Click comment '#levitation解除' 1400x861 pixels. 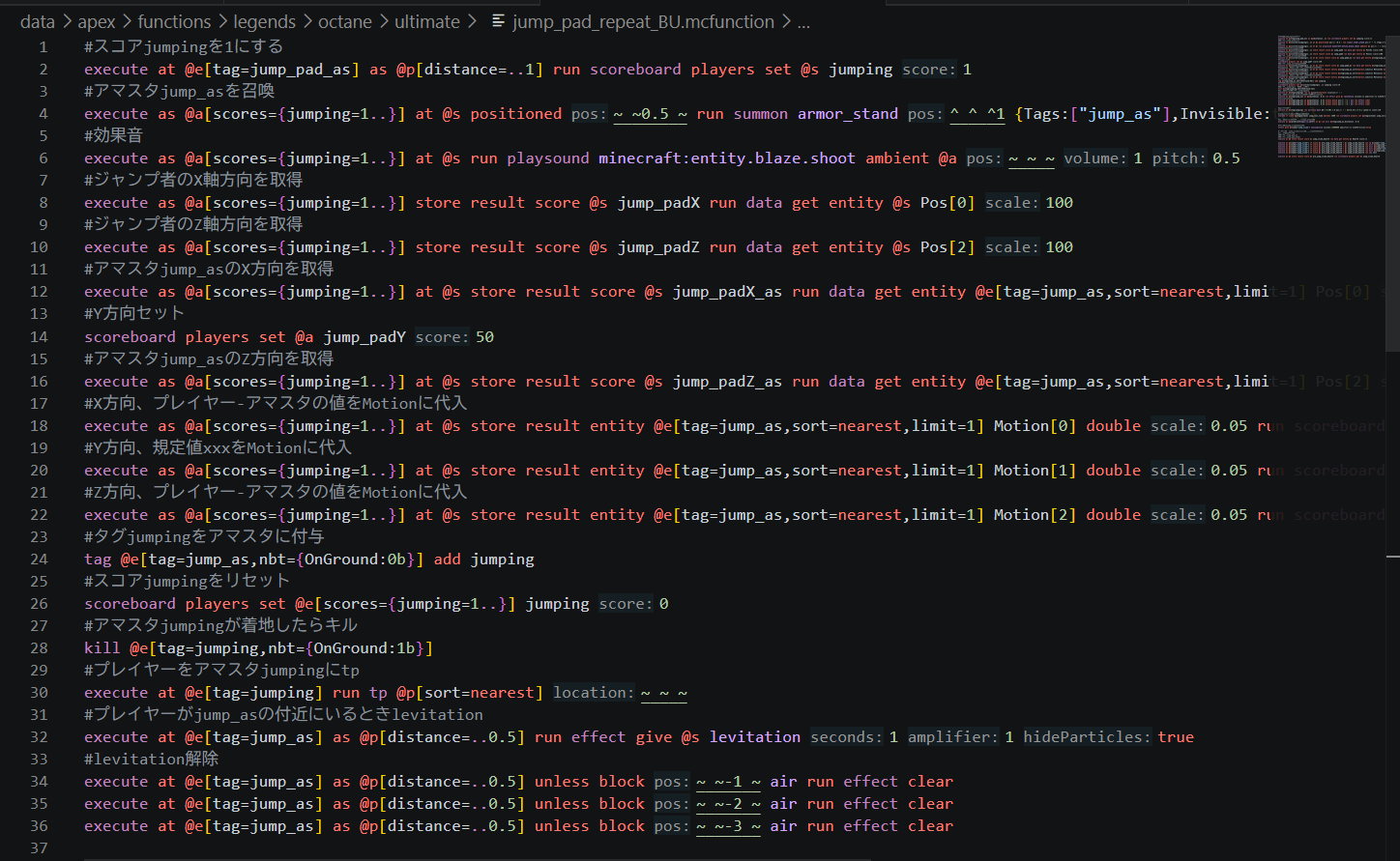tap(151, 759)
